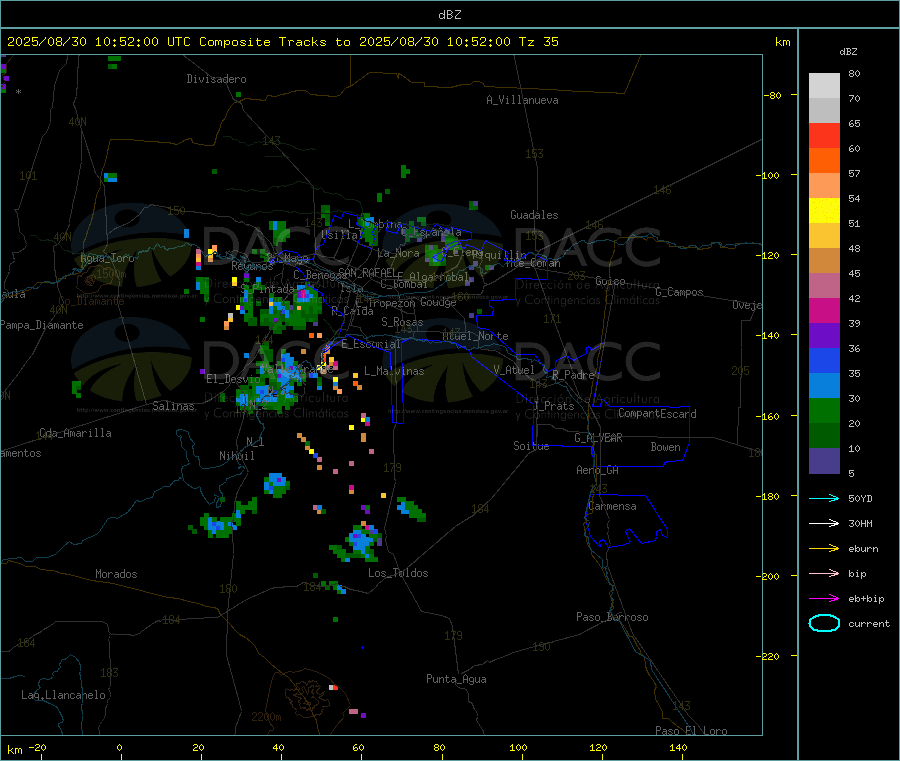Click the UTC Composite Tracks timestamp header
Screen dimensions: 900x761
[282, 42]
